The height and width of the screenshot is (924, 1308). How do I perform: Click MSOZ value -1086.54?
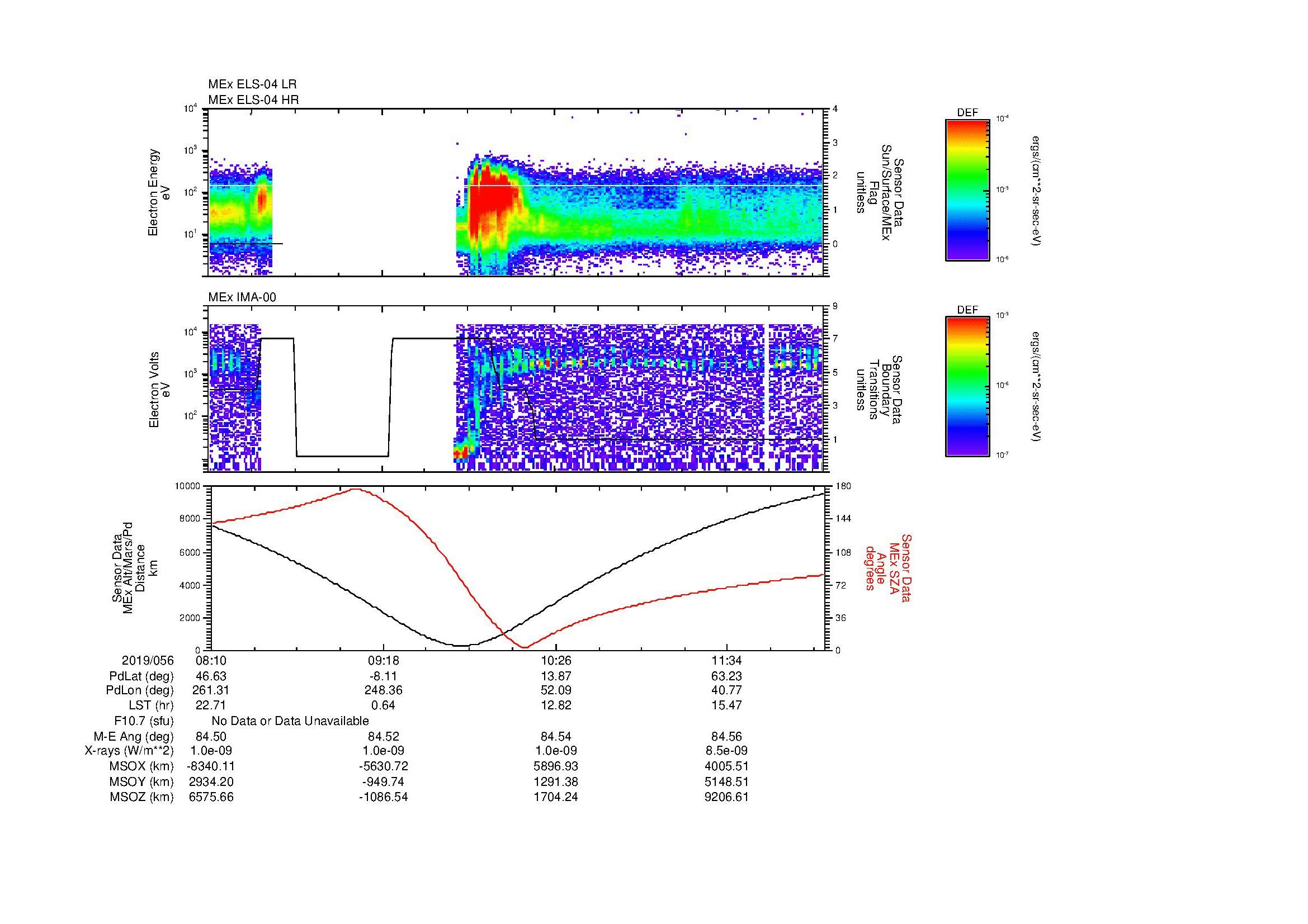tap(384, 797)
